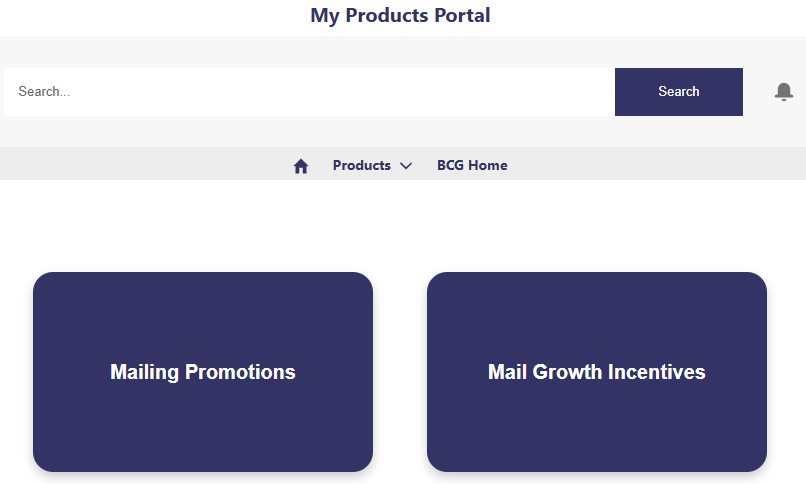The width and height of the screenshot is (806, 484).
Task: Open the Mail Growth Incentives card
Action: click(597, 372)
